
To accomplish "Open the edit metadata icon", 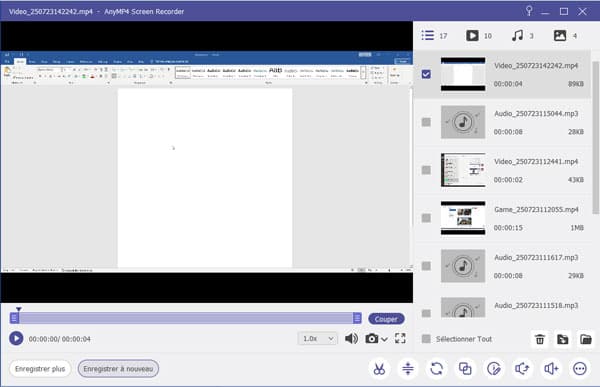I will click(494, 369).
